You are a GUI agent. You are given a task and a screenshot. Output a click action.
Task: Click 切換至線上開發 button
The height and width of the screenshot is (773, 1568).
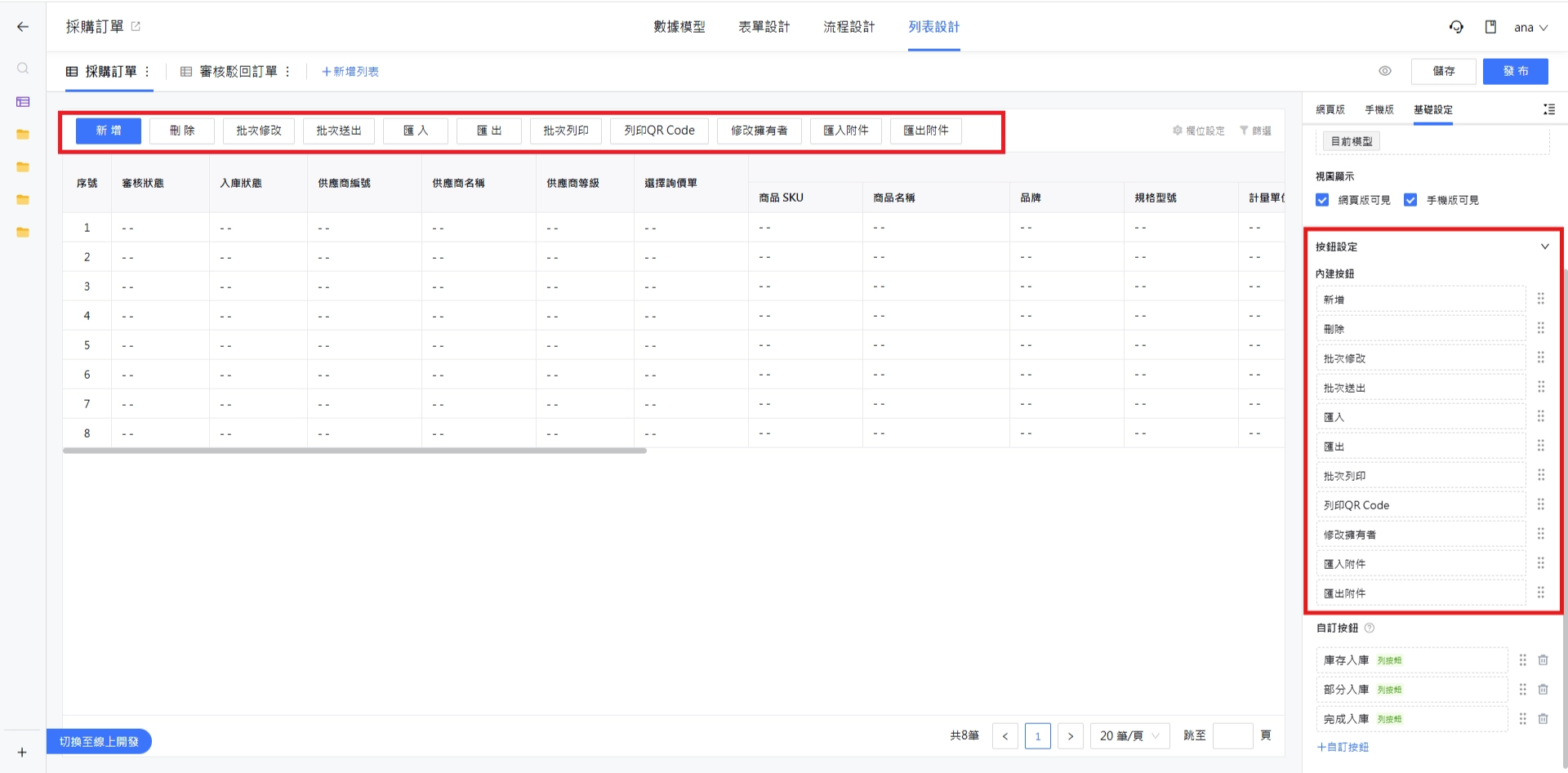coord(99,741)
